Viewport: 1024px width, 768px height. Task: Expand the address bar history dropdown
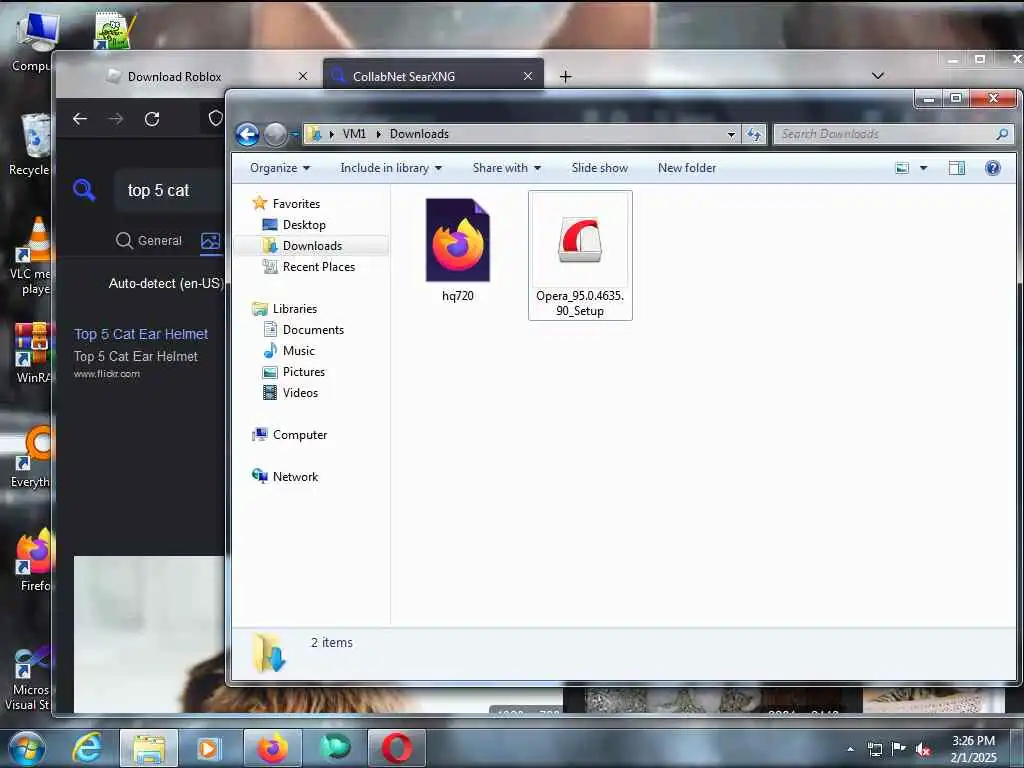pyautogui.click(x=731, y=135)
